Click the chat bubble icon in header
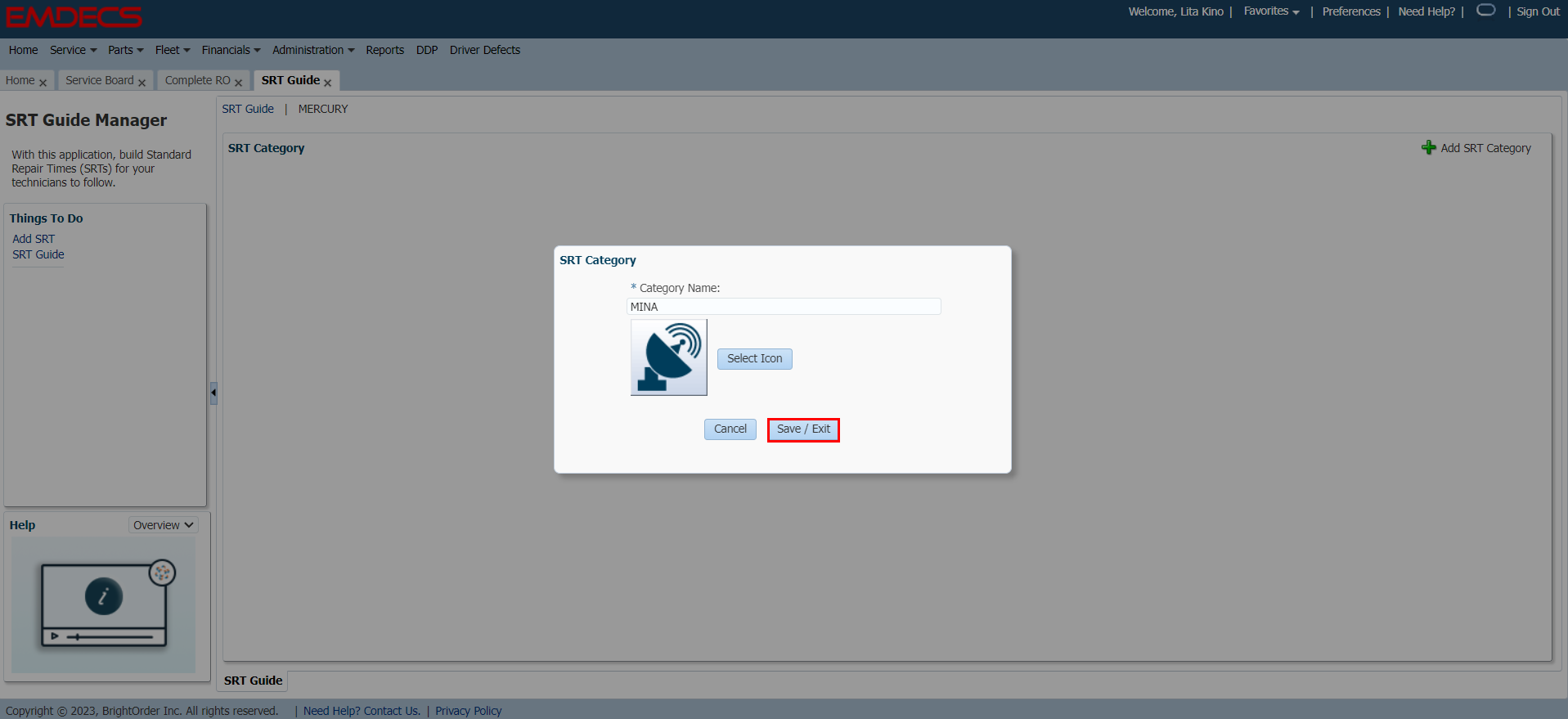 point(1485,11)
